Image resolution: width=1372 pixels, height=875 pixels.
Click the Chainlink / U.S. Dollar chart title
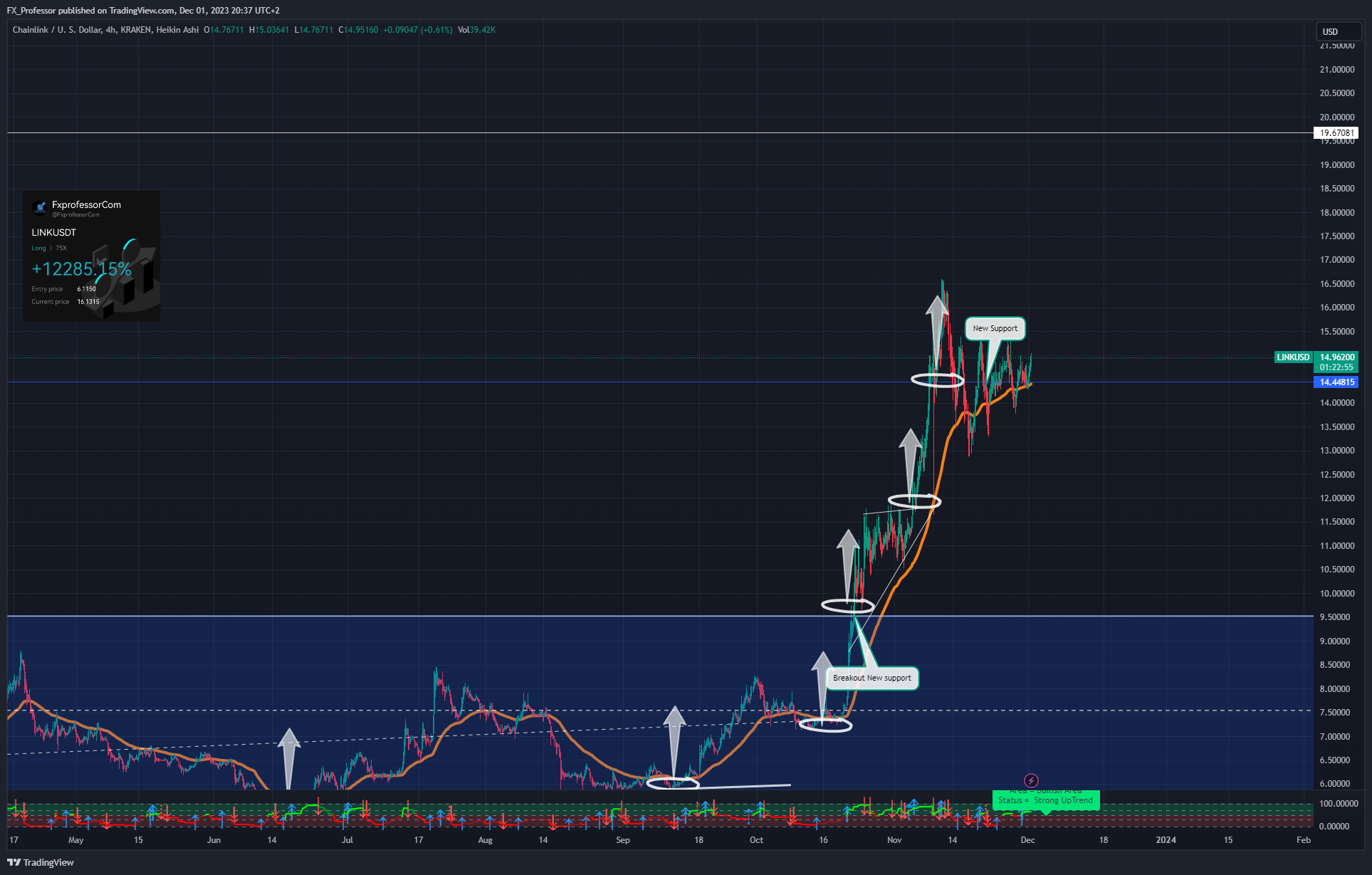pos(105,30)
